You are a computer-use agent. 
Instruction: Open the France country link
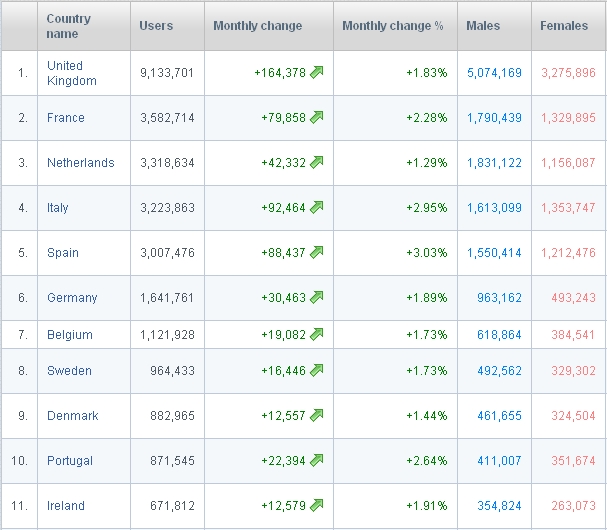click(x=66, y=118)
